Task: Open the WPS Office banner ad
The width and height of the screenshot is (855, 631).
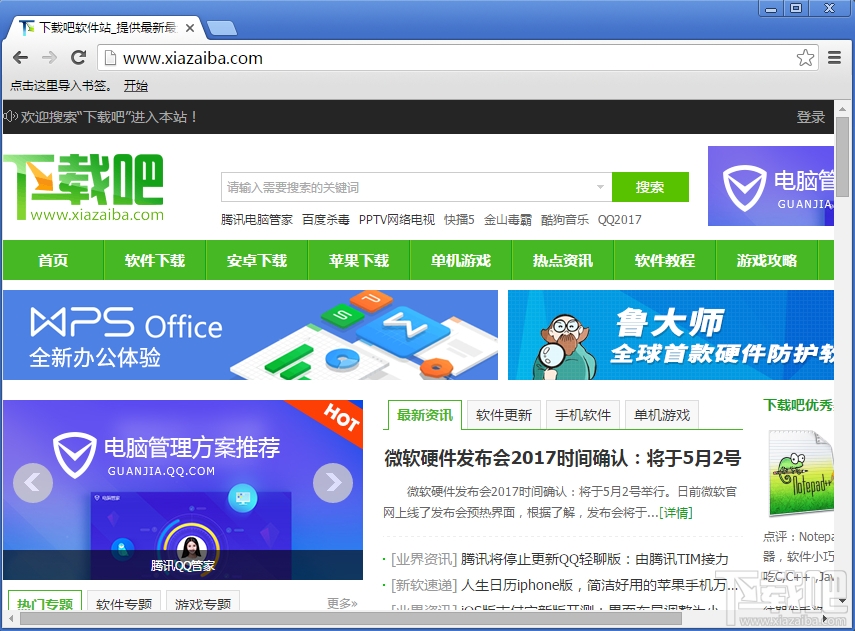Action: click(250, 335)
